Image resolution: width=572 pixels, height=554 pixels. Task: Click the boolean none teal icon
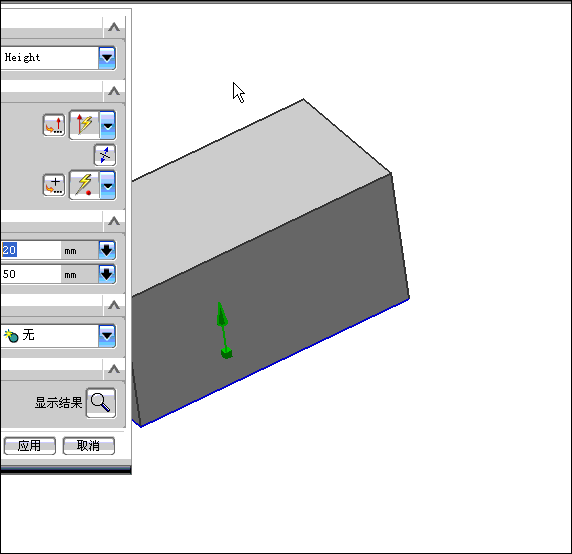click(11, 336)
